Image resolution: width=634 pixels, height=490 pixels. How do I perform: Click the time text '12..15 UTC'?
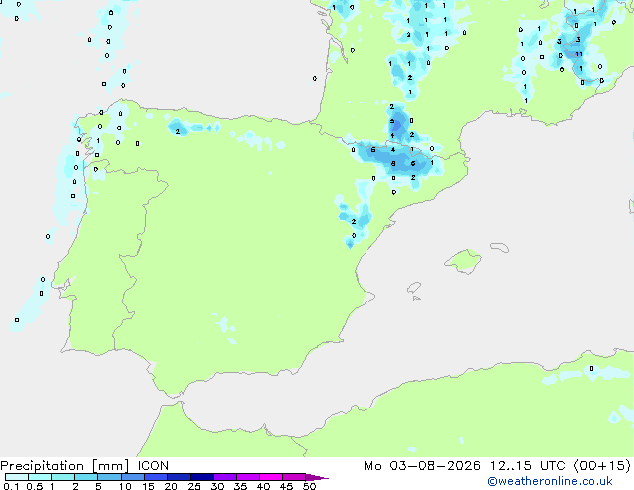coord(527,466)
